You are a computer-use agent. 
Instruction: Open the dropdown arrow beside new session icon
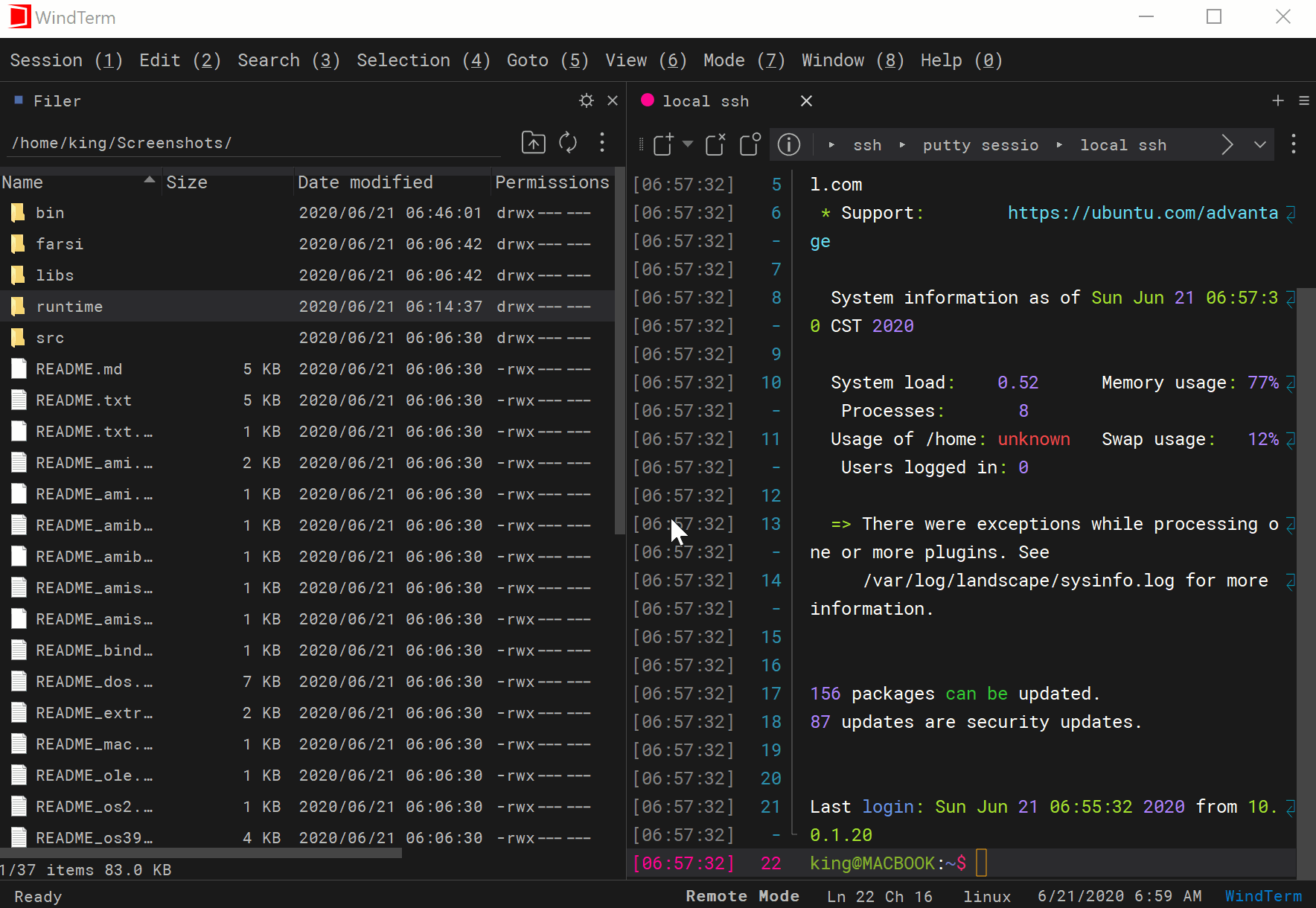tap(686, 144)
